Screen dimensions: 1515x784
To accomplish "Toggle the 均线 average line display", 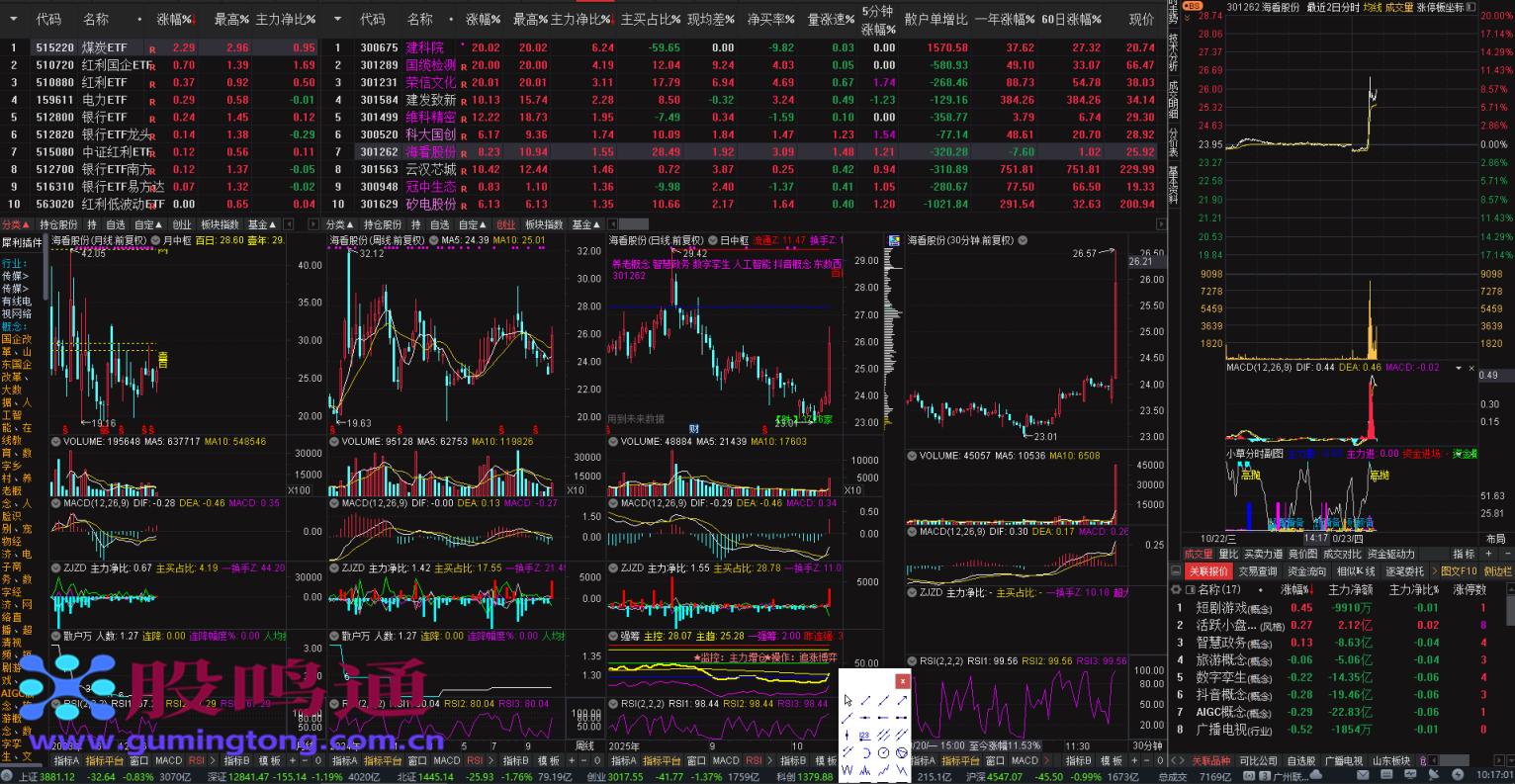I will [1372, 7].
